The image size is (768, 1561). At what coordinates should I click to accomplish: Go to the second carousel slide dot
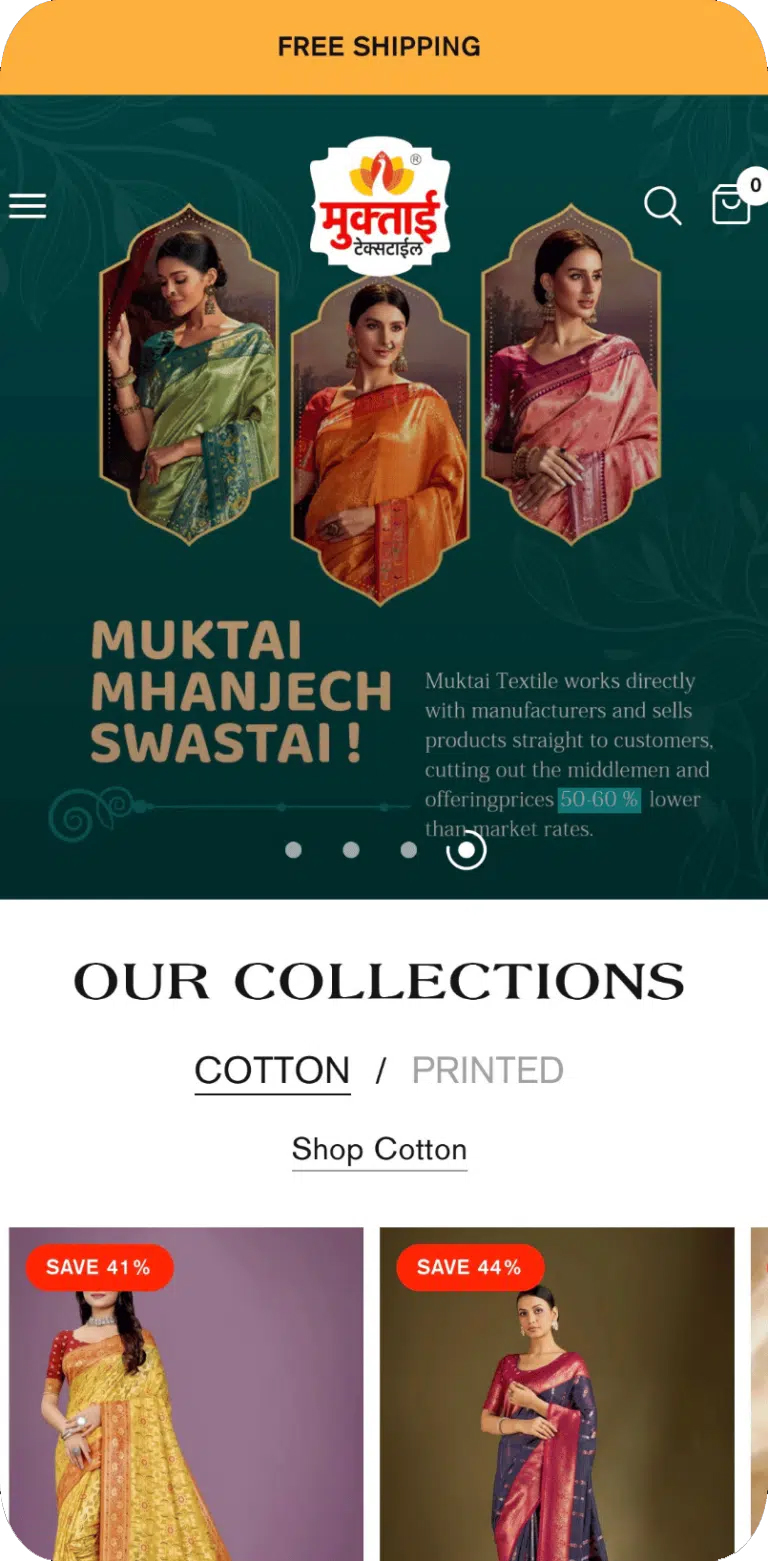pyautogui.click(x=351, y=850)
